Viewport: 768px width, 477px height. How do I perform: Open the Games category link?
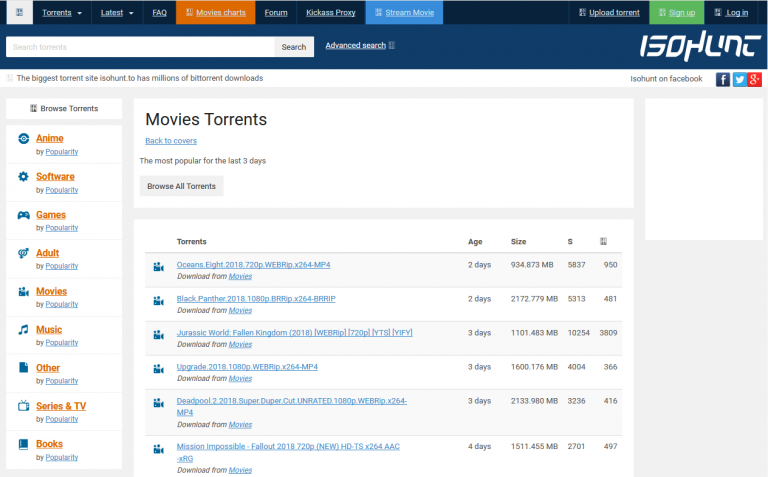[x=50, y=215]
